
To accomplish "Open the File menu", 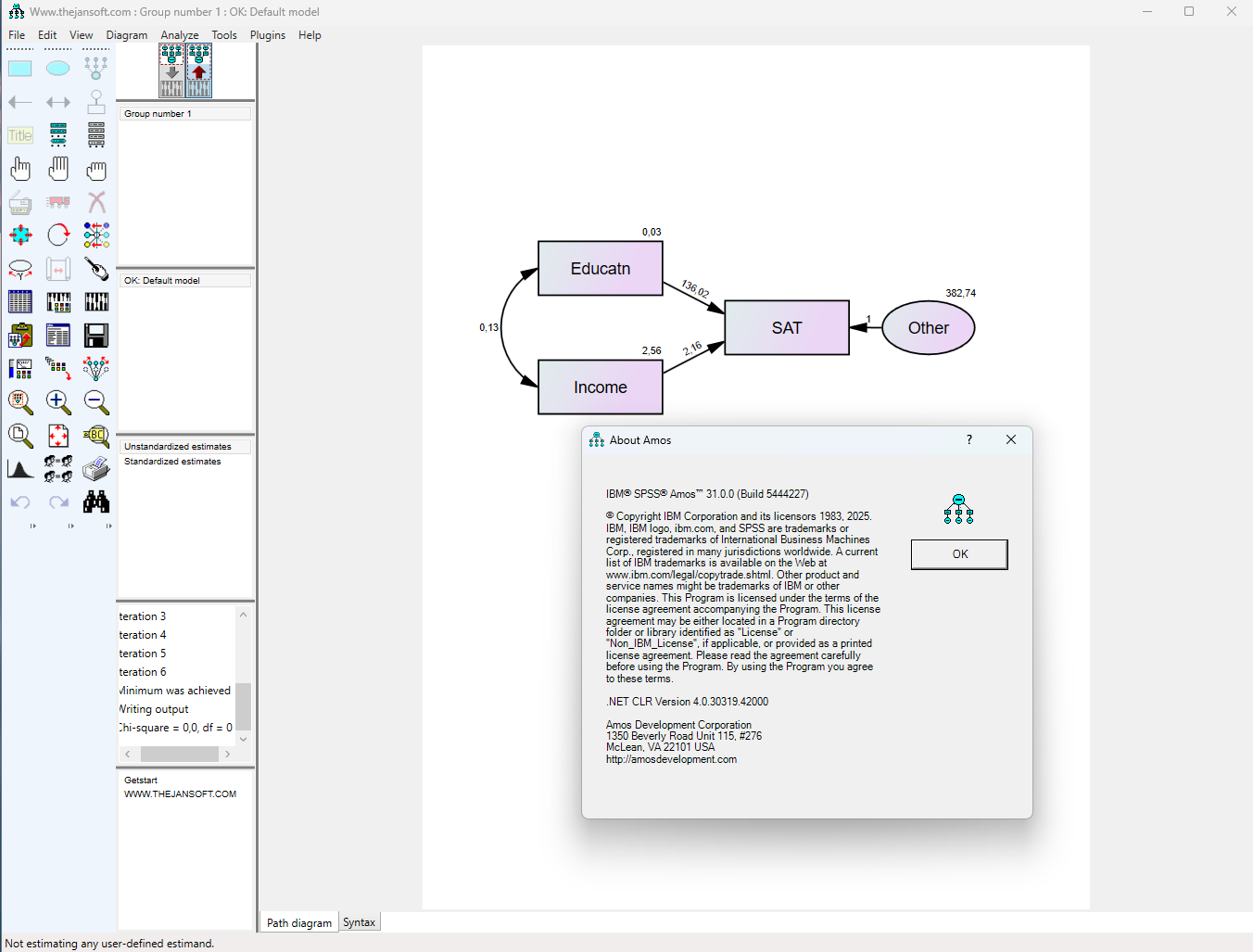I will coord(17,35).
